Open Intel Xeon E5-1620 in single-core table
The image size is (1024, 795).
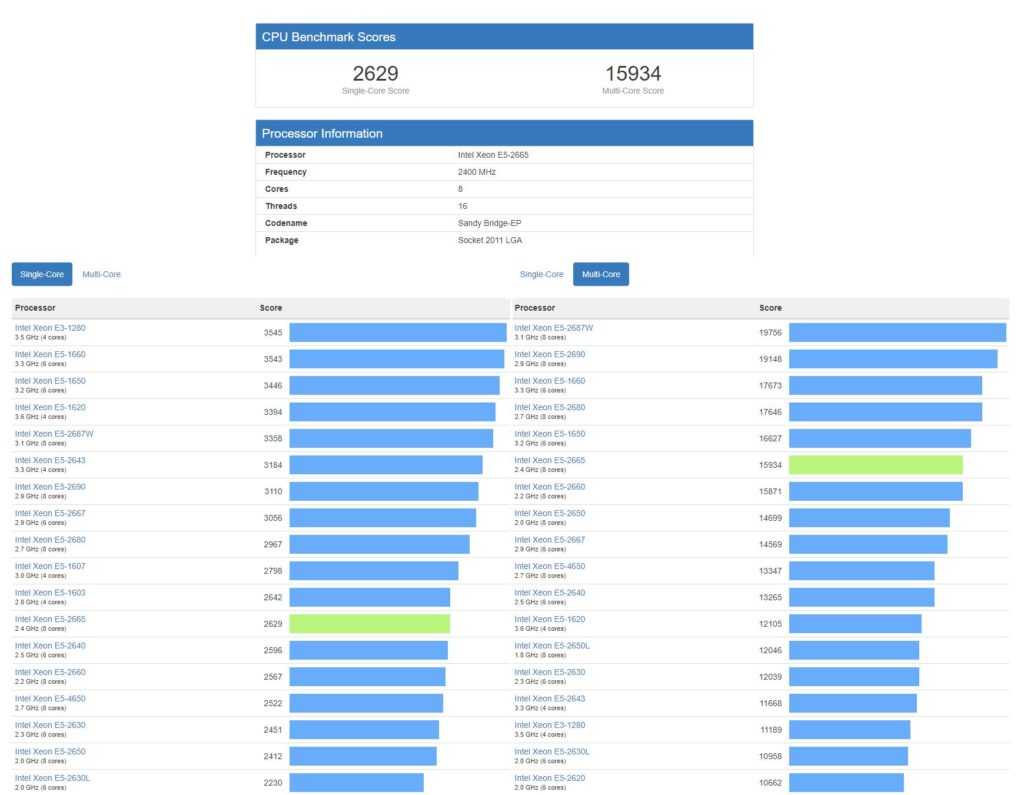click(50, 407)
